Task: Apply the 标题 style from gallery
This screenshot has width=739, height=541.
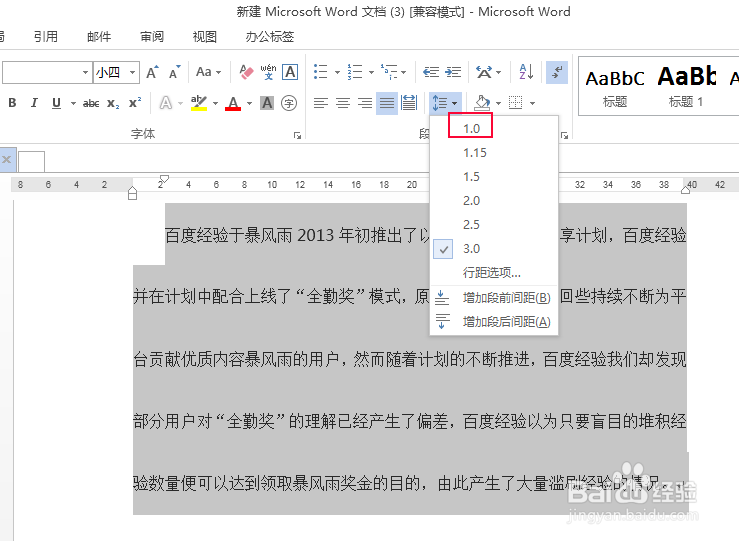Action: click(615, 88)
